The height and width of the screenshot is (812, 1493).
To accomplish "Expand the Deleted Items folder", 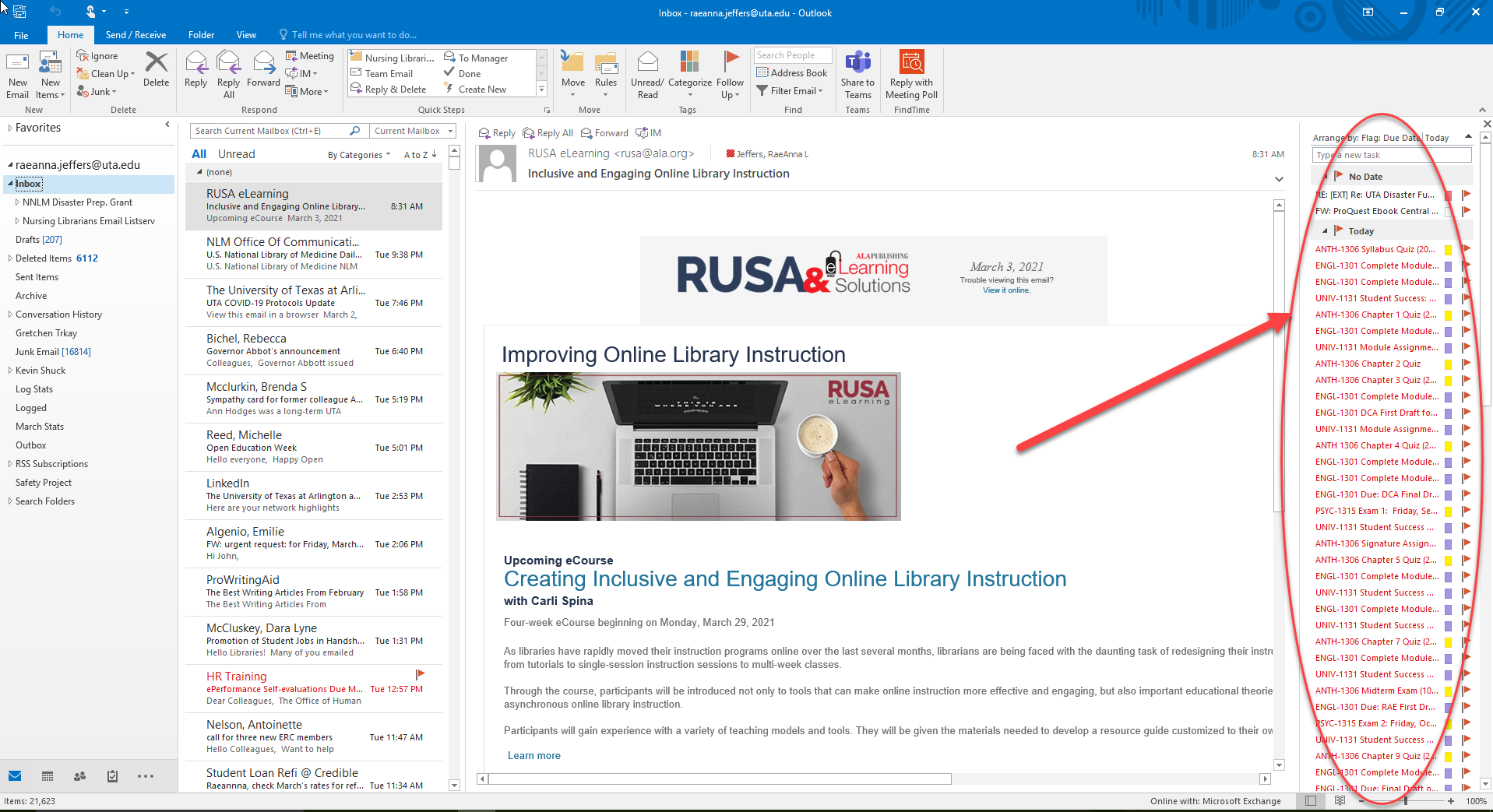I will pos(10,258).
